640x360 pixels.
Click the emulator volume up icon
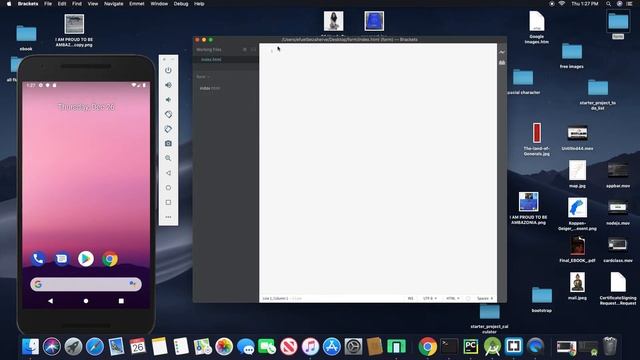click(168, 85)
